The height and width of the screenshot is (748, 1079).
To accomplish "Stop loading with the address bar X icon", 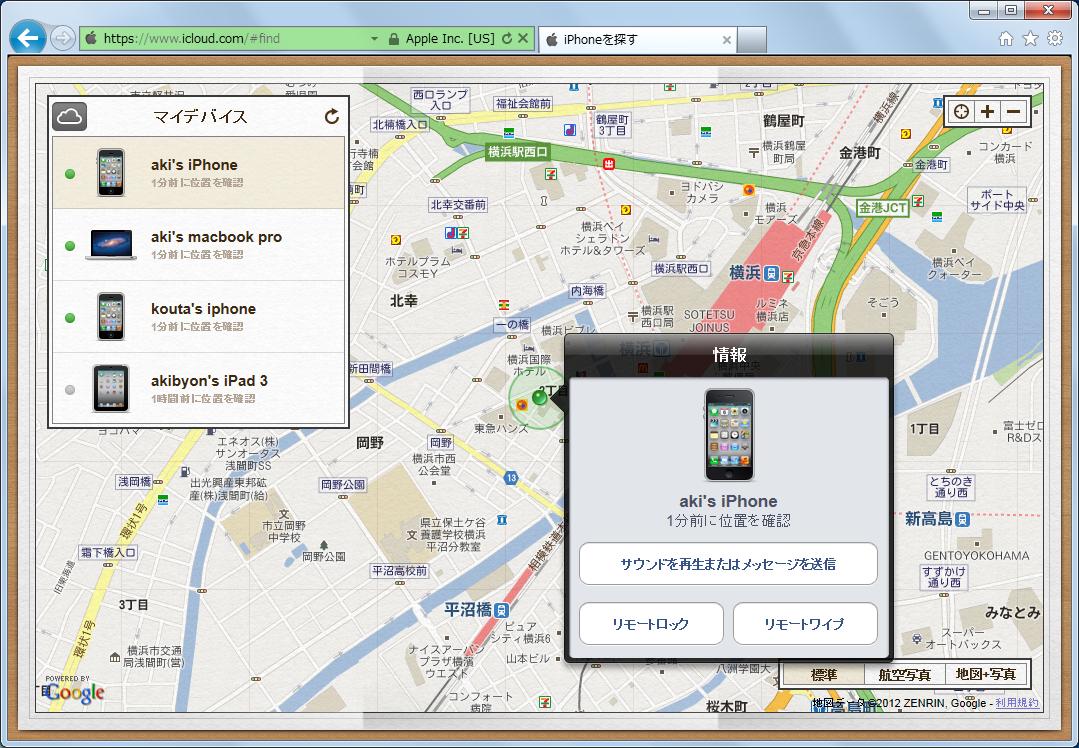I will 523,39.
